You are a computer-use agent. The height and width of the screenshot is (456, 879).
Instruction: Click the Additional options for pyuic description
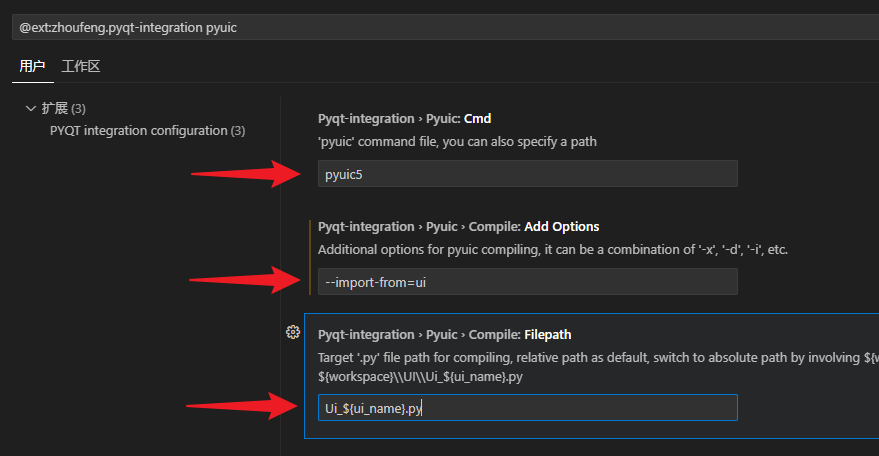pos(552,249)
